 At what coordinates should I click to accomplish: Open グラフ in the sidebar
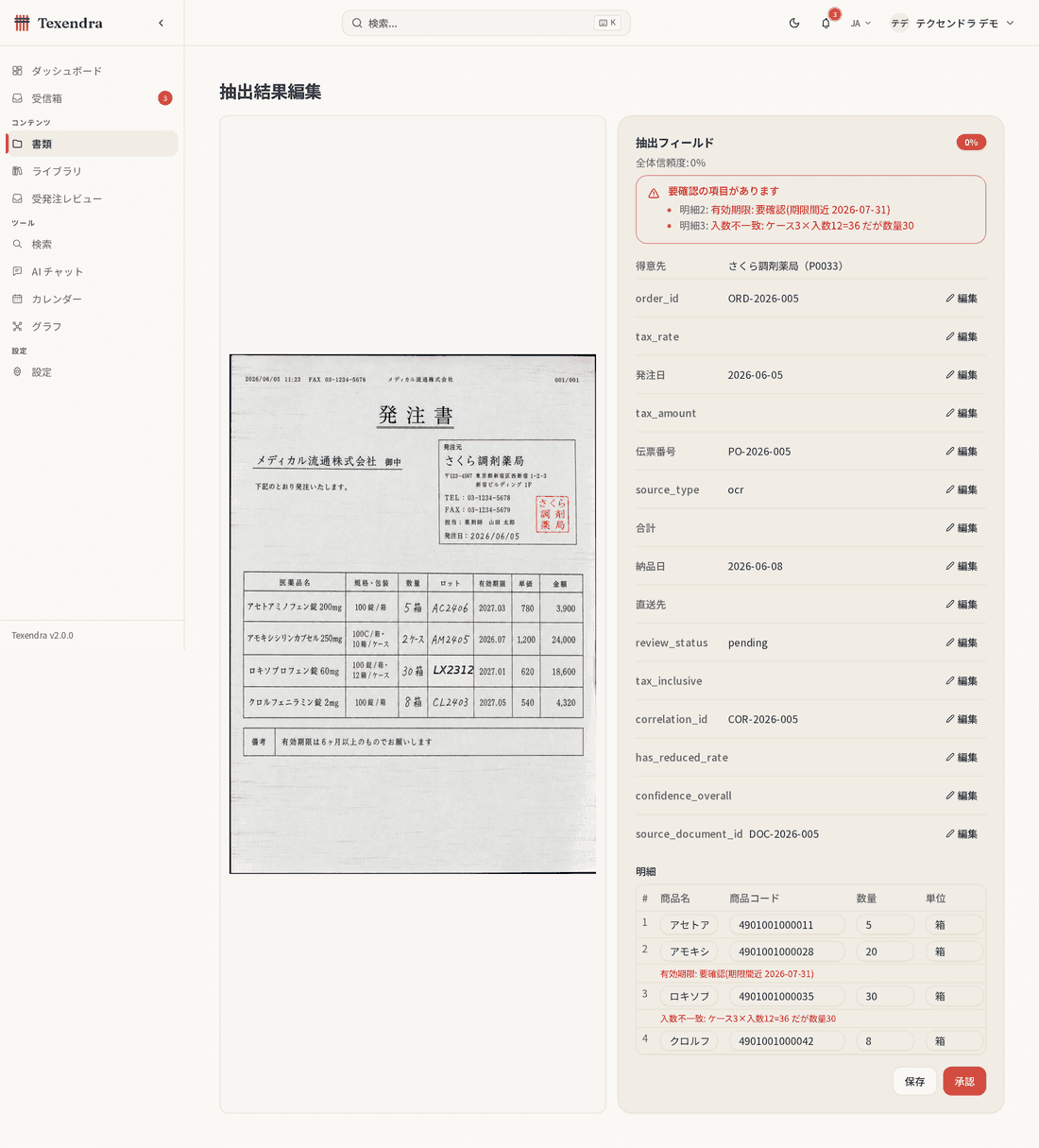[x=92, y=326]
